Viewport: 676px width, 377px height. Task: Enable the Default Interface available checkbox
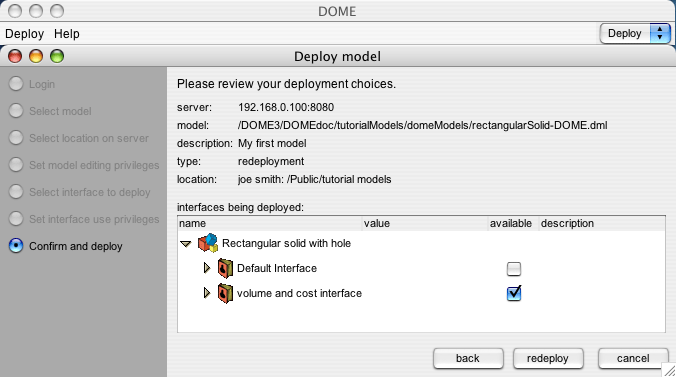coord(513,269)
